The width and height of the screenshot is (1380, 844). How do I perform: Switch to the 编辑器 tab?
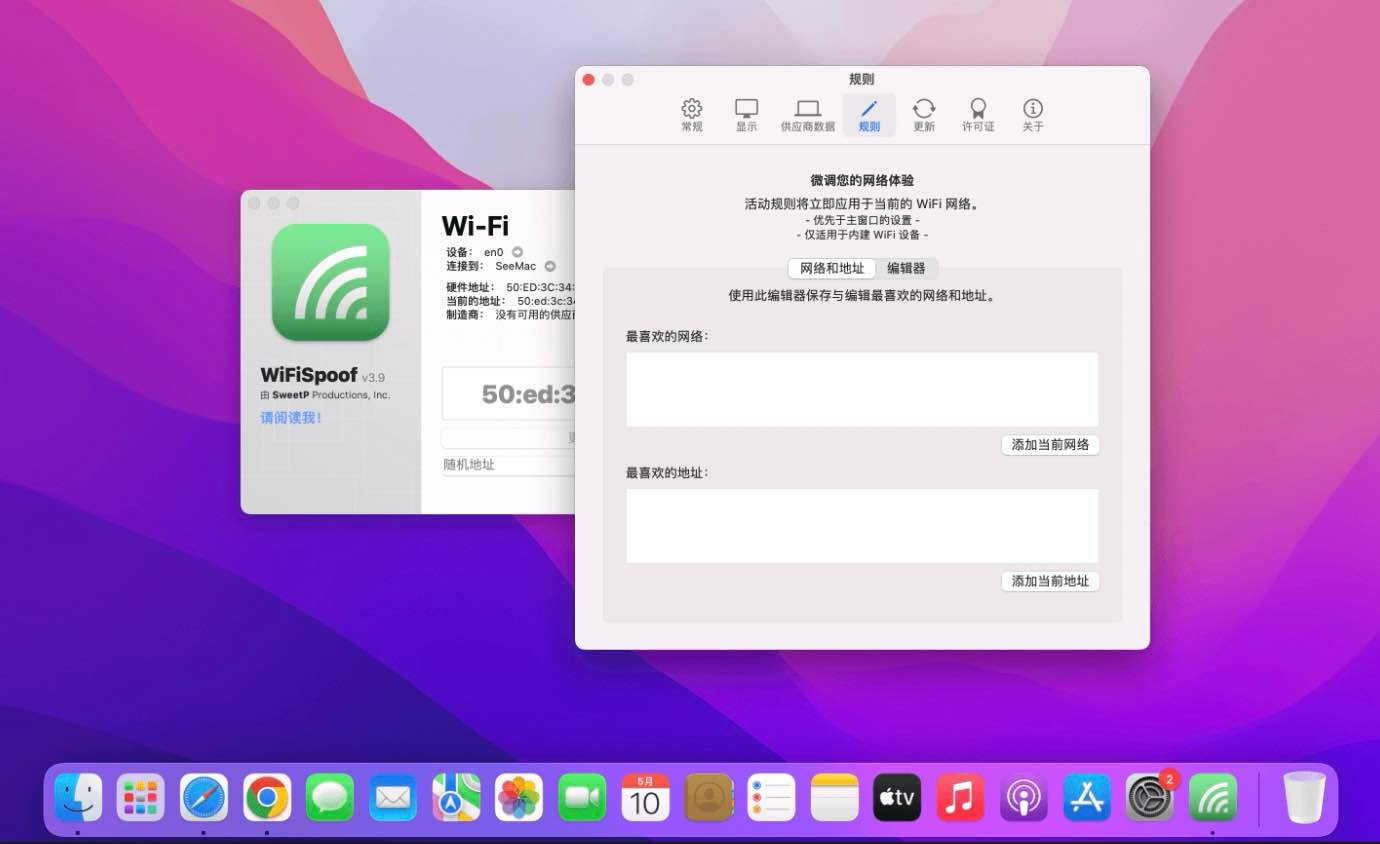click(x=906, y=268)
